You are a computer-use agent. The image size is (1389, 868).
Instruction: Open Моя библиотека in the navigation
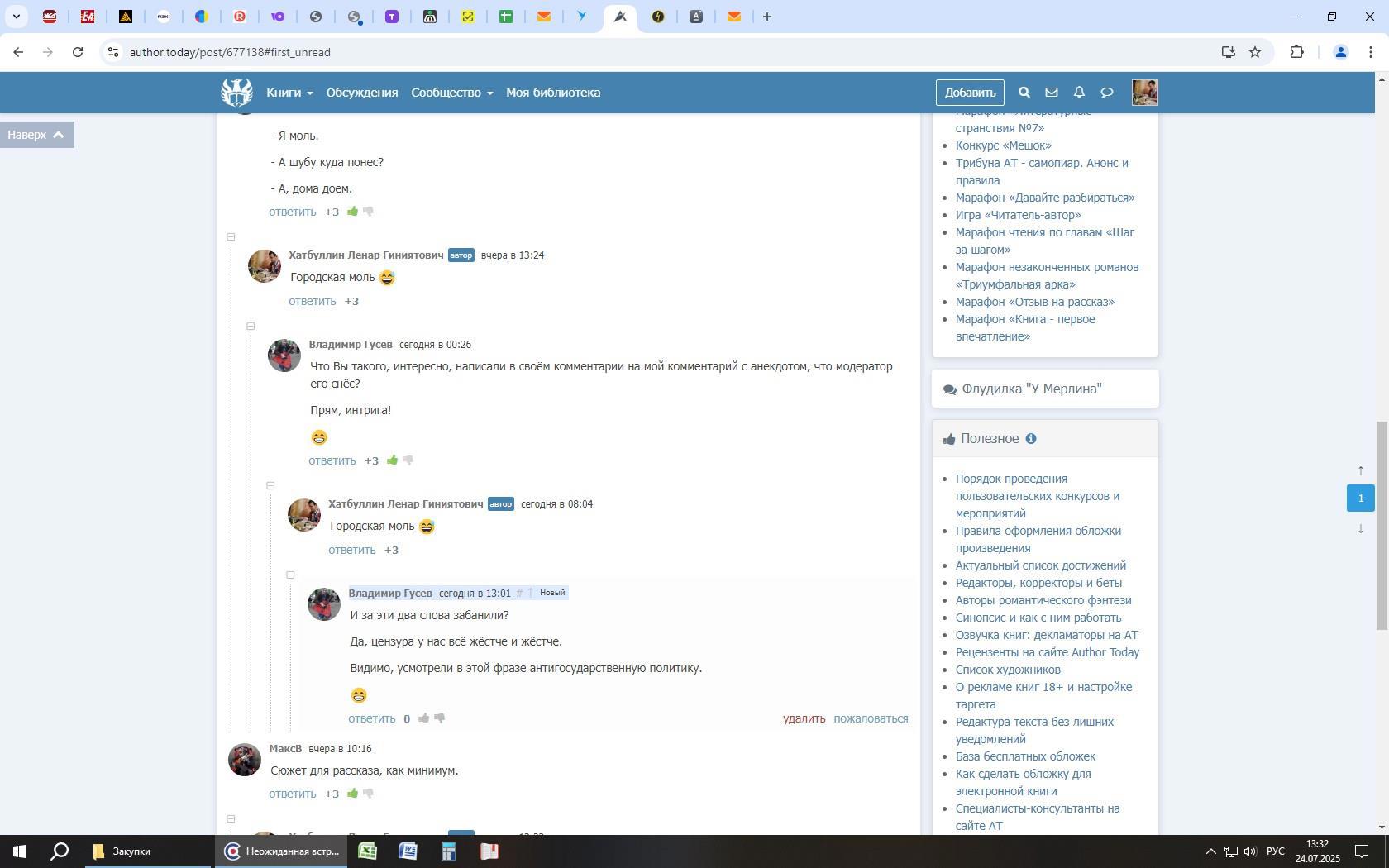pyautogui.click(x=553, y=93)
